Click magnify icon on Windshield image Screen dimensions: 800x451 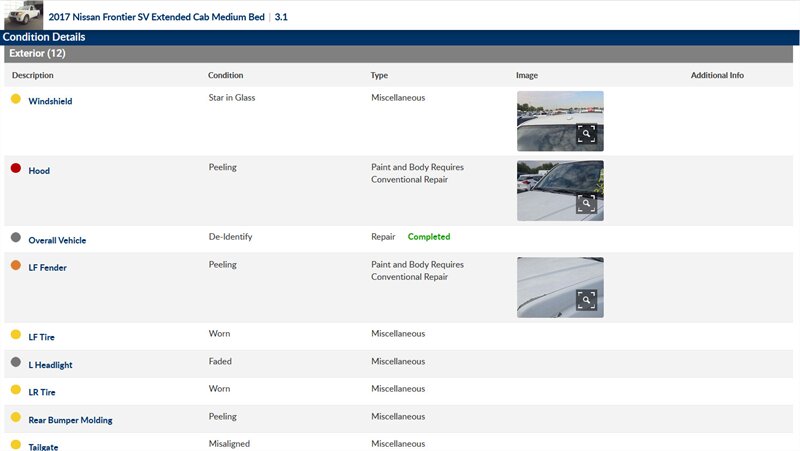click(587, 136)
